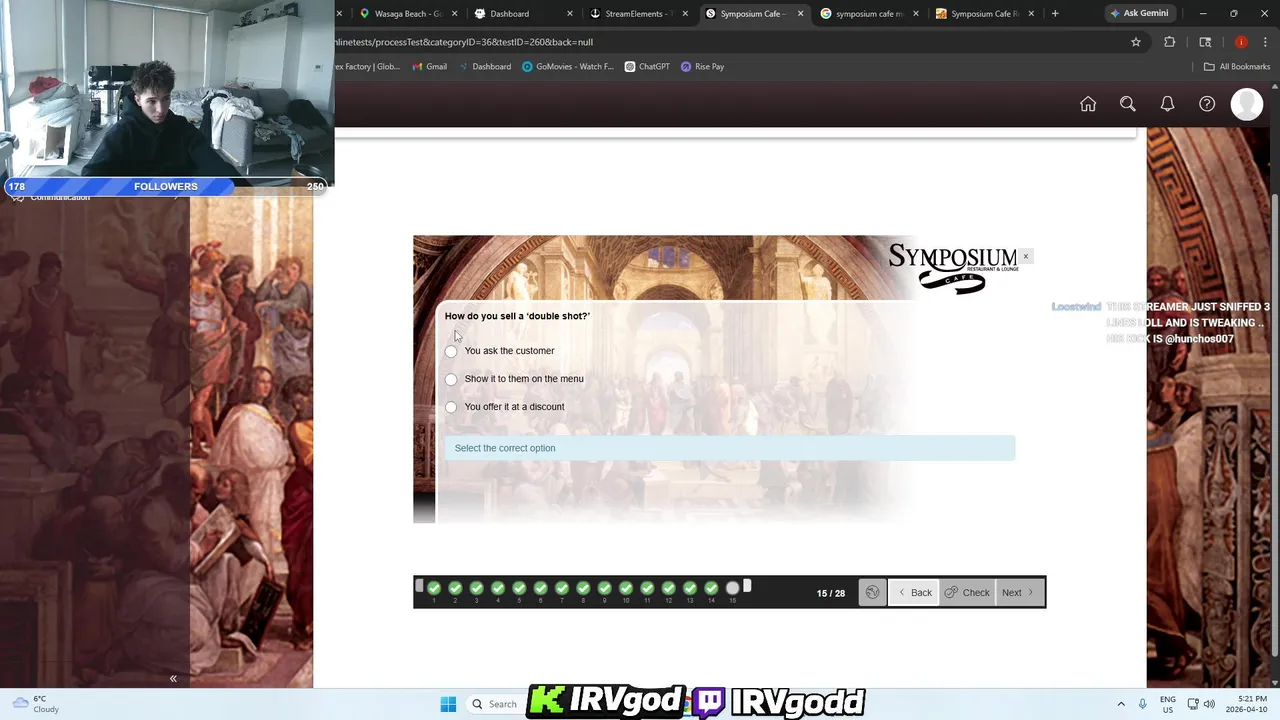Screen dimensions: 1280x720
Task: Collapse the left sidebar with double chevron
Action: [173, 679]
